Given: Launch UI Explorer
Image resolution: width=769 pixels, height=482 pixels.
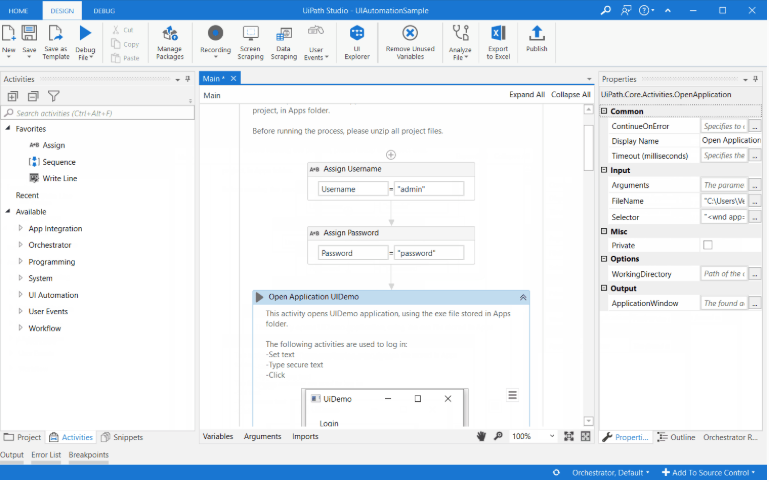Looking at the screenshot, I should [x=357, y=39].
